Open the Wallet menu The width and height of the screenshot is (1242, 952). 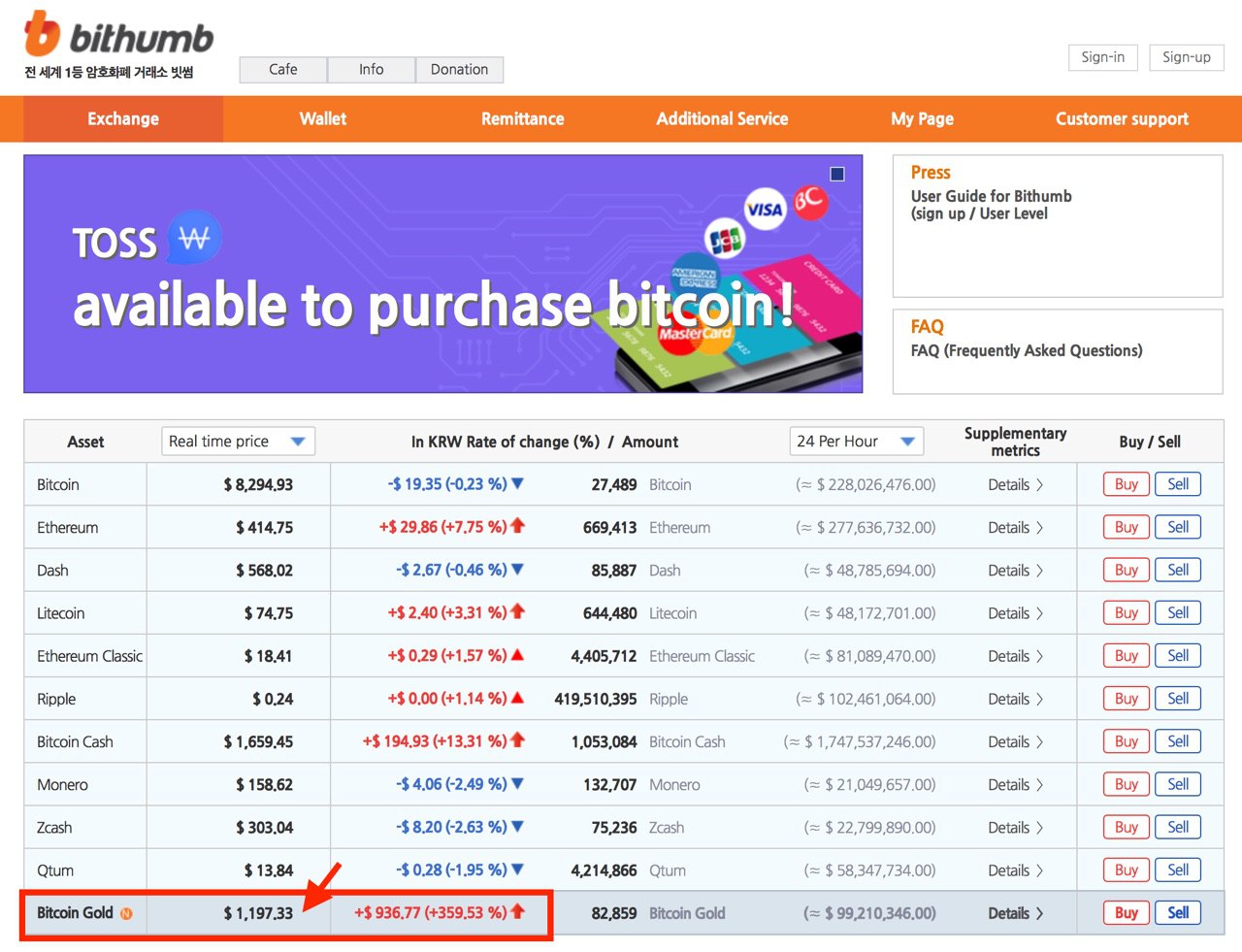point(323,118)
